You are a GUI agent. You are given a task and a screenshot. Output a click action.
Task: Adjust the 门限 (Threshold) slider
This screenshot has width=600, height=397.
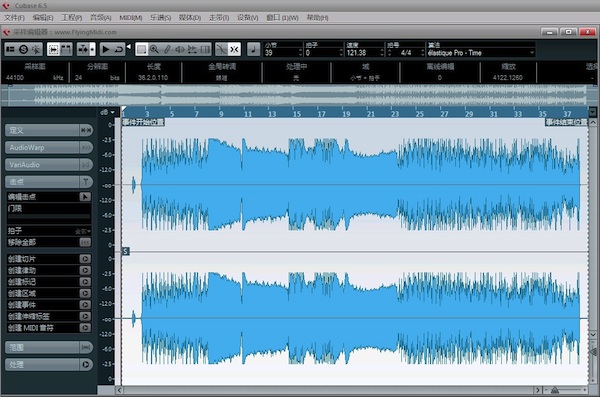[49, 217]
